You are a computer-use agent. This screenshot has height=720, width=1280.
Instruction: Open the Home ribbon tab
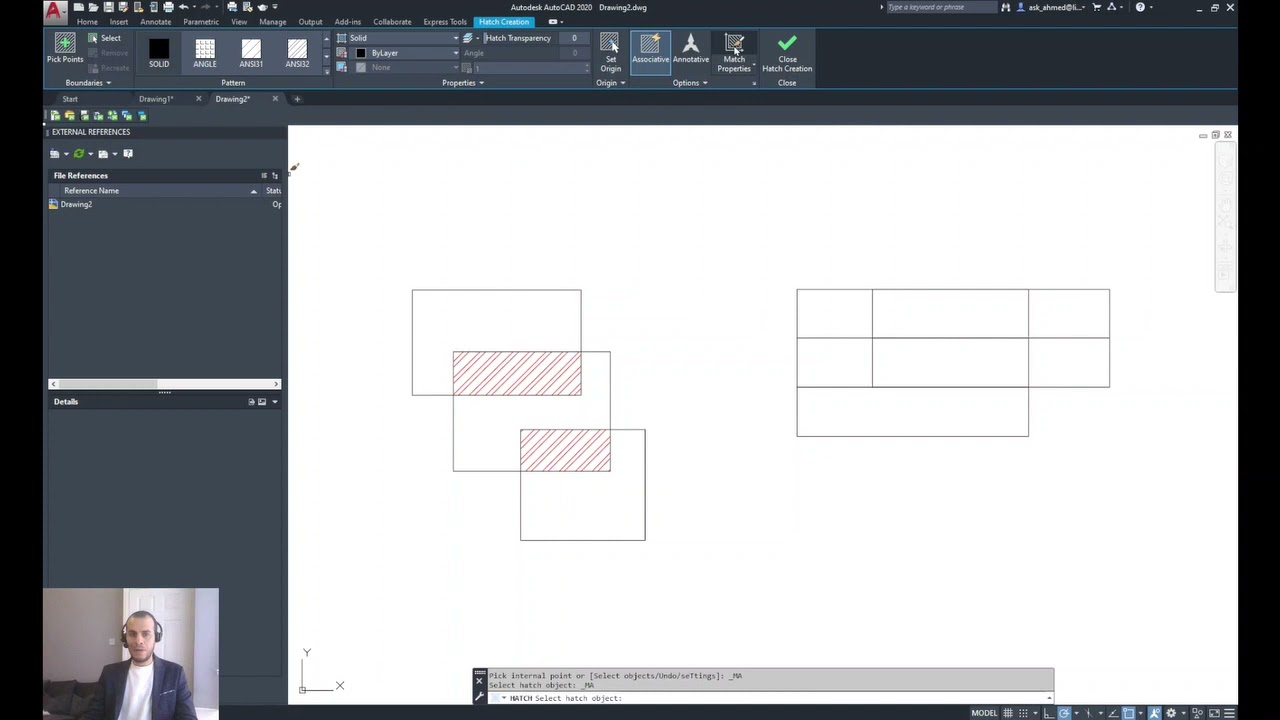click(x=87, y=22)
